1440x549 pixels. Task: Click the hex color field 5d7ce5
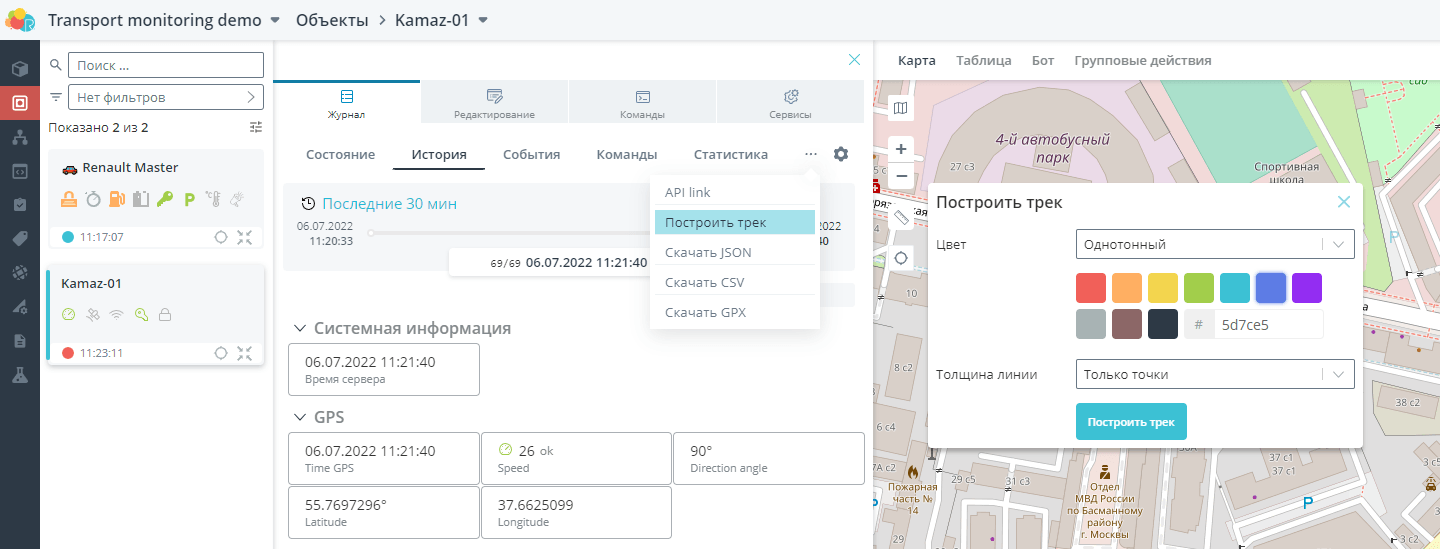click(1268, 324)
